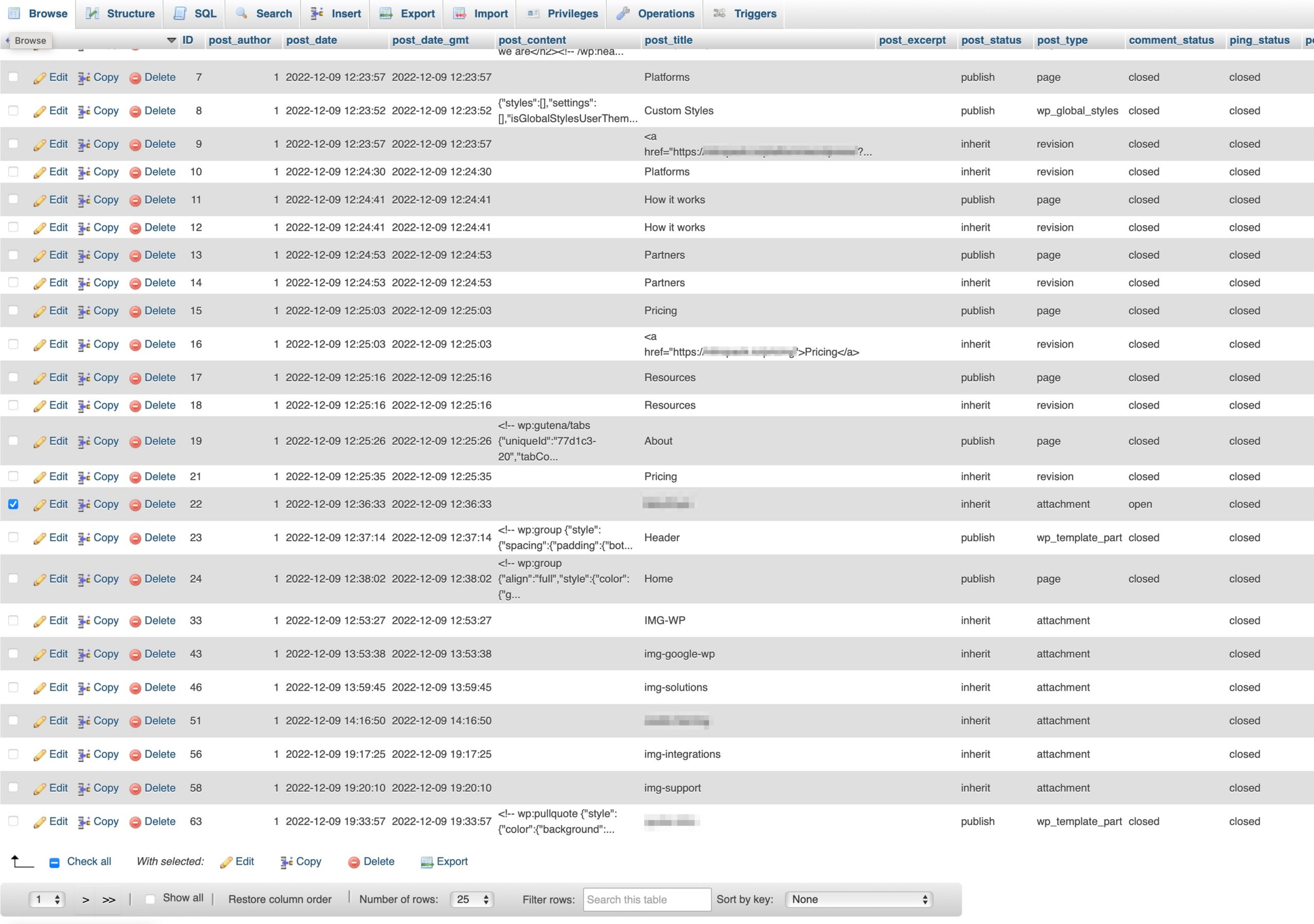
Task: Click Restore column order
Action: click(280, 899)
